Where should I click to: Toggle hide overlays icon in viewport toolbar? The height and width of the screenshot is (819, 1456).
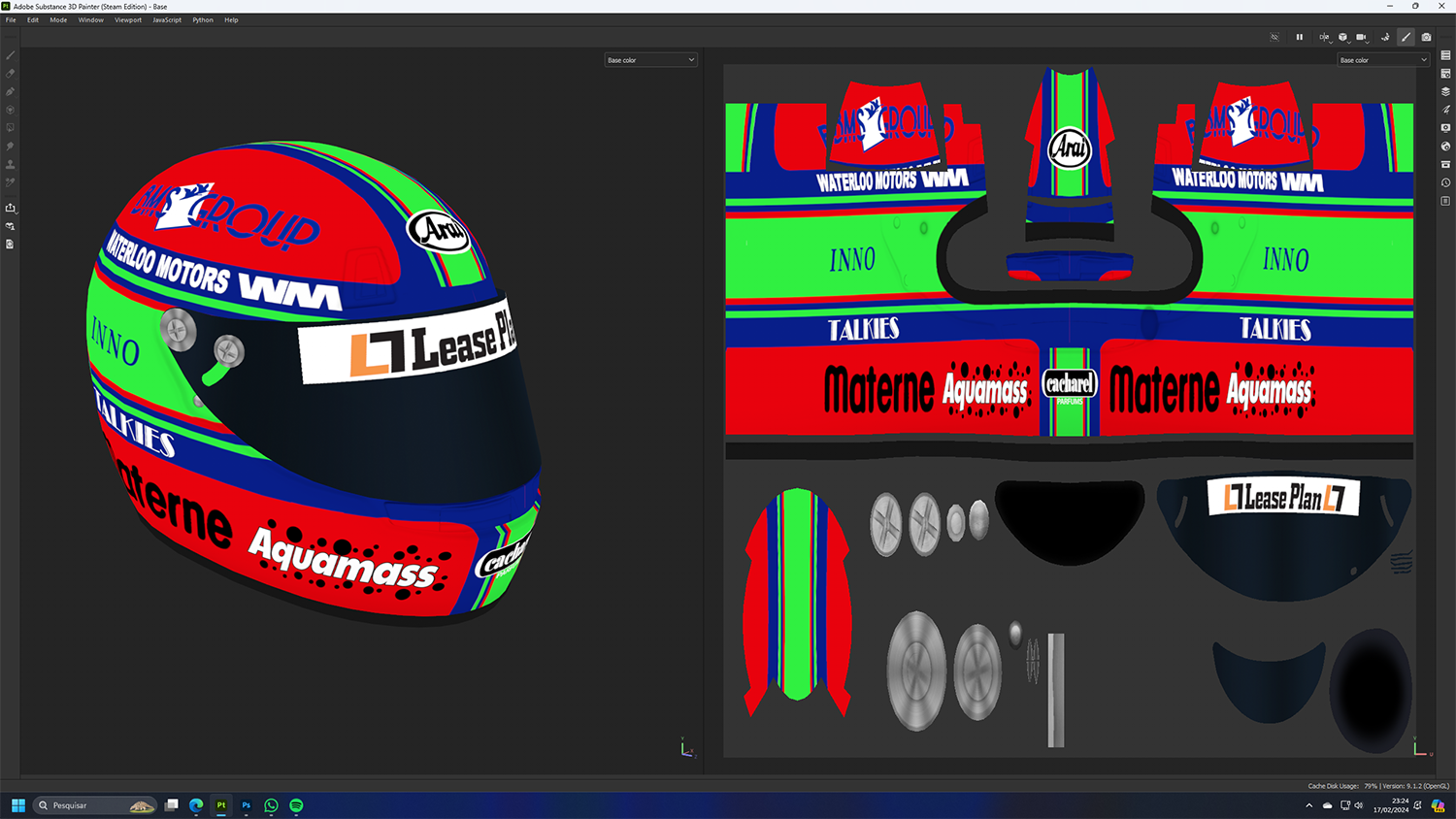coord(1274,37)
